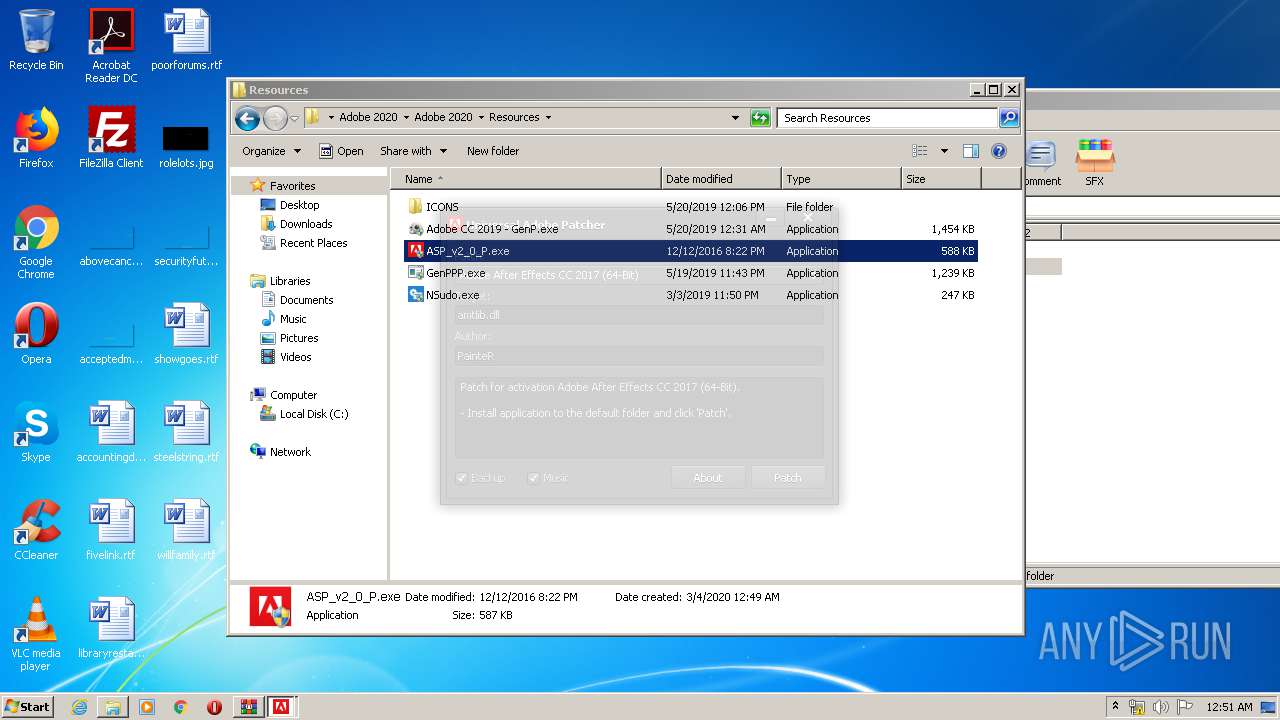The image size is (1280, 720).
Task: Toggle the Back up checkbox
Action: [462, 478]
